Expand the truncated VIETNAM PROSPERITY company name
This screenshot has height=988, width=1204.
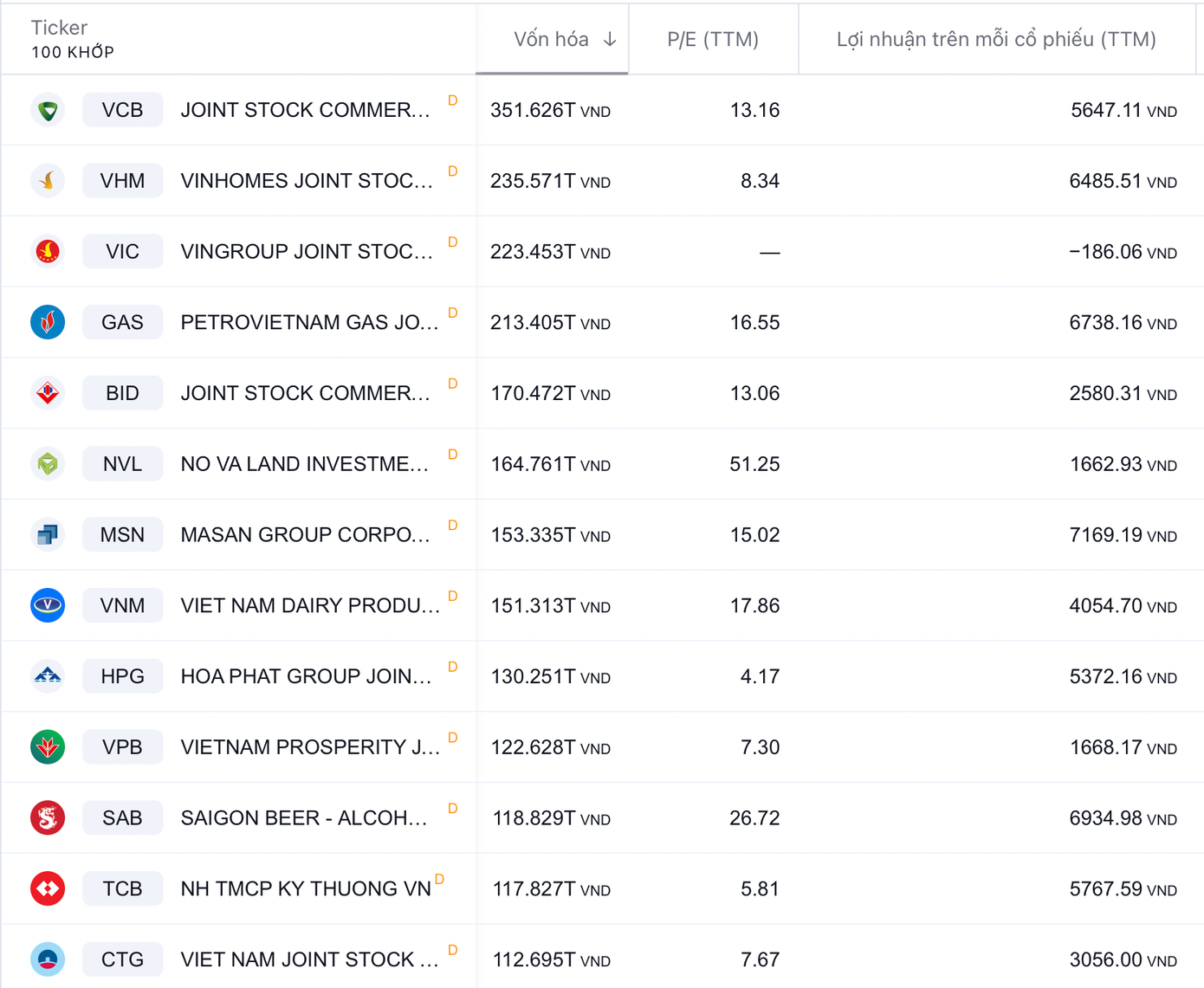pyautogui.click(x=308, y=746)
